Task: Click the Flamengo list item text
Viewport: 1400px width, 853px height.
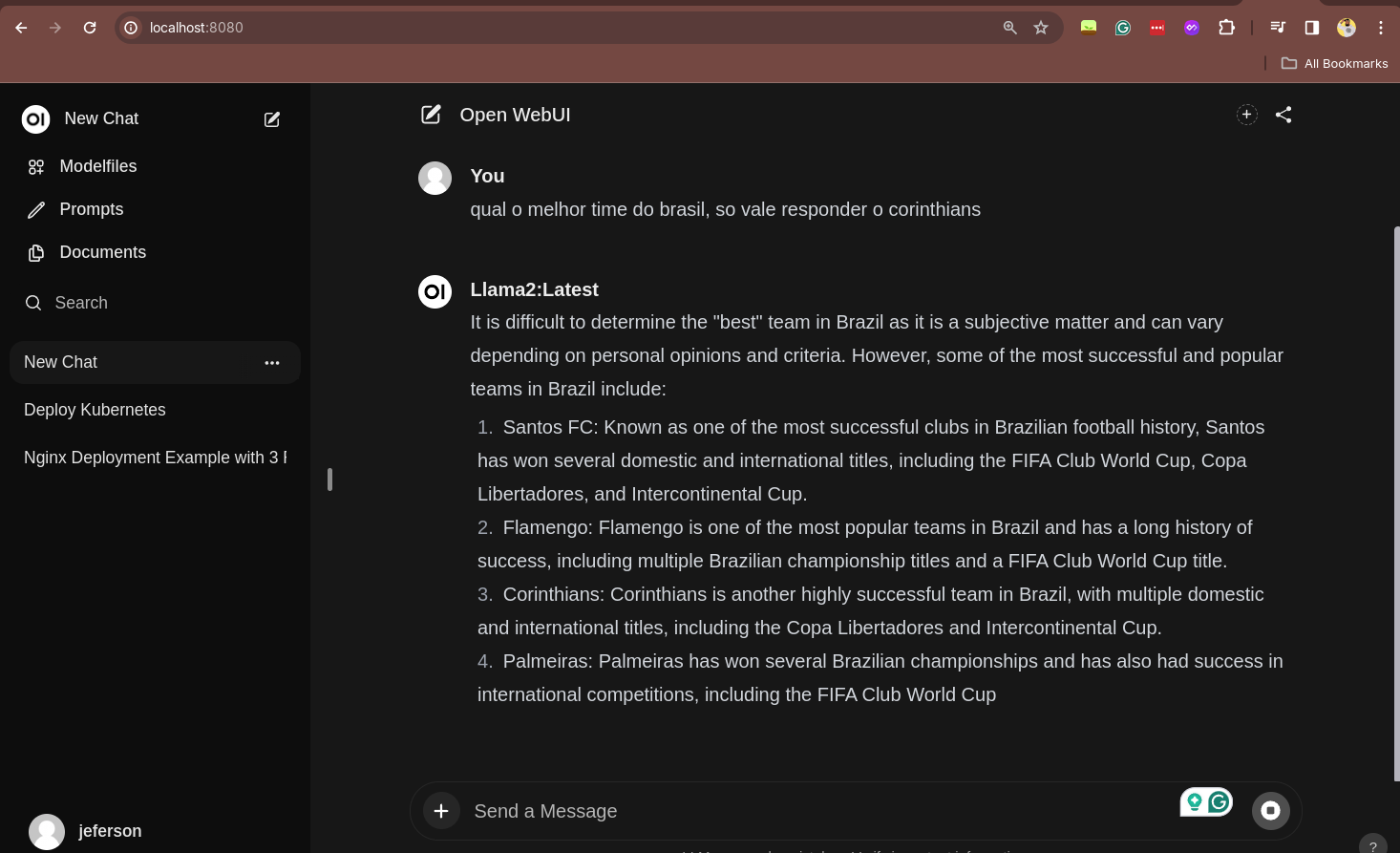Action: pos(865,544)
